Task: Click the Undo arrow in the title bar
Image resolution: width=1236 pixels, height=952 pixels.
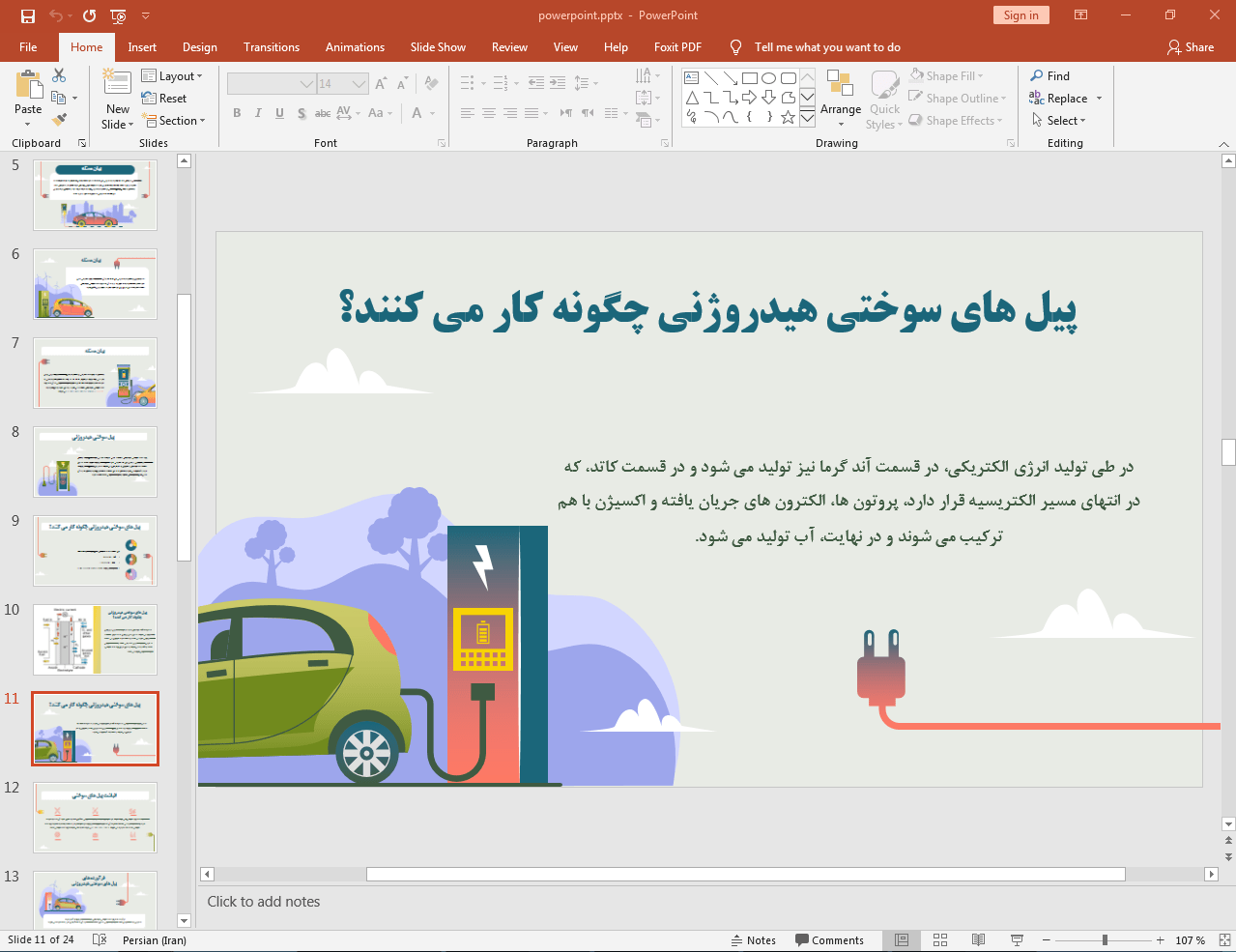Action: pos(56,15)
